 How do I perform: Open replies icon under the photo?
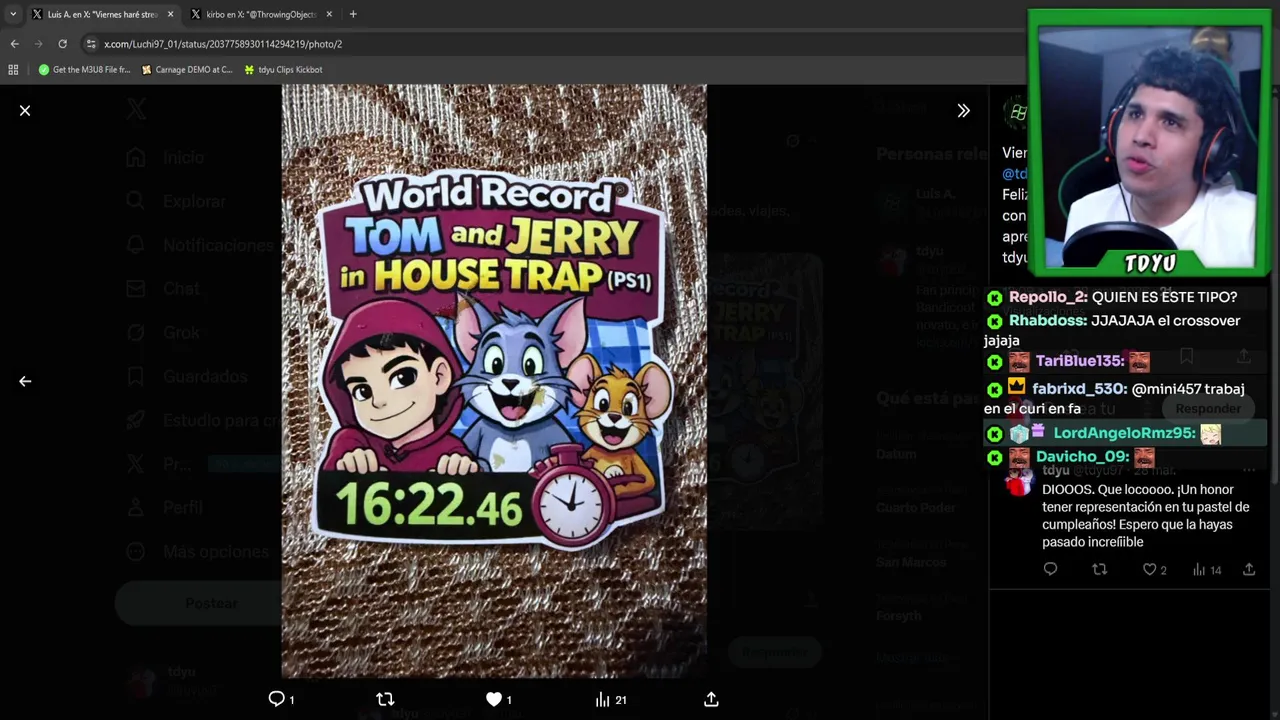(277, 699)
